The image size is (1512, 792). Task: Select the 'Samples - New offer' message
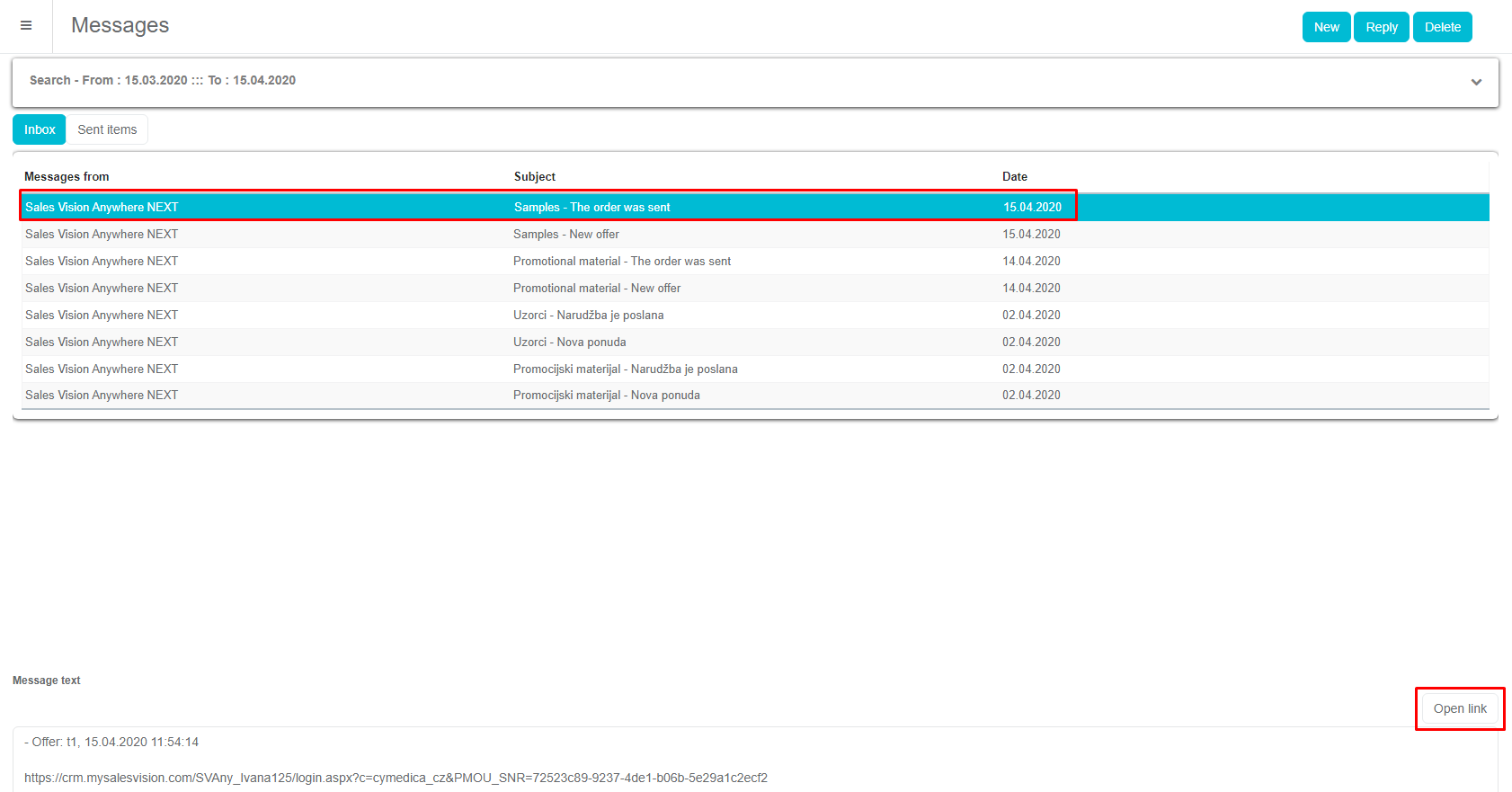point(565,234)
